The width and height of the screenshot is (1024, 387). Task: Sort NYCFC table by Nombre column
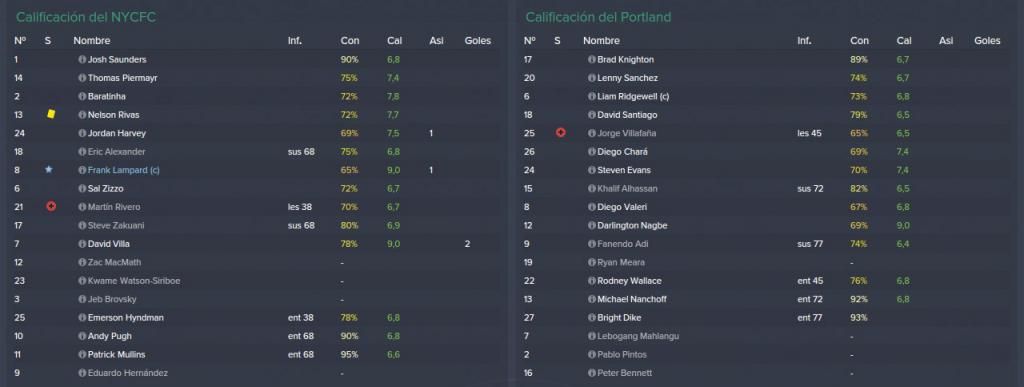click(91, 40)
